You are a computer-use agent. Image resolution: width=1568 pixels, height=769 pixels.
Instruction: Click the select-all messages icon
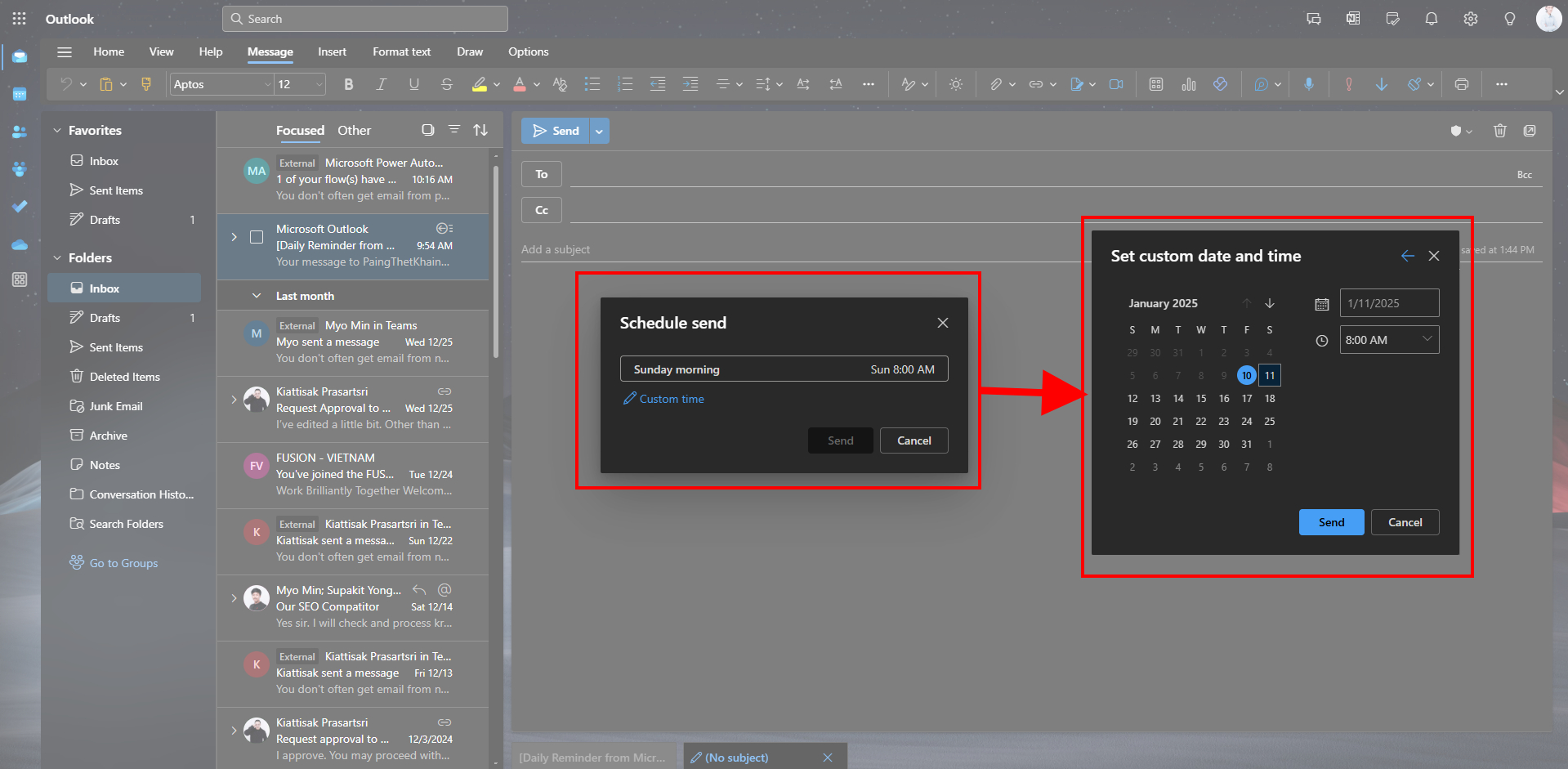(x=427, y=130)
